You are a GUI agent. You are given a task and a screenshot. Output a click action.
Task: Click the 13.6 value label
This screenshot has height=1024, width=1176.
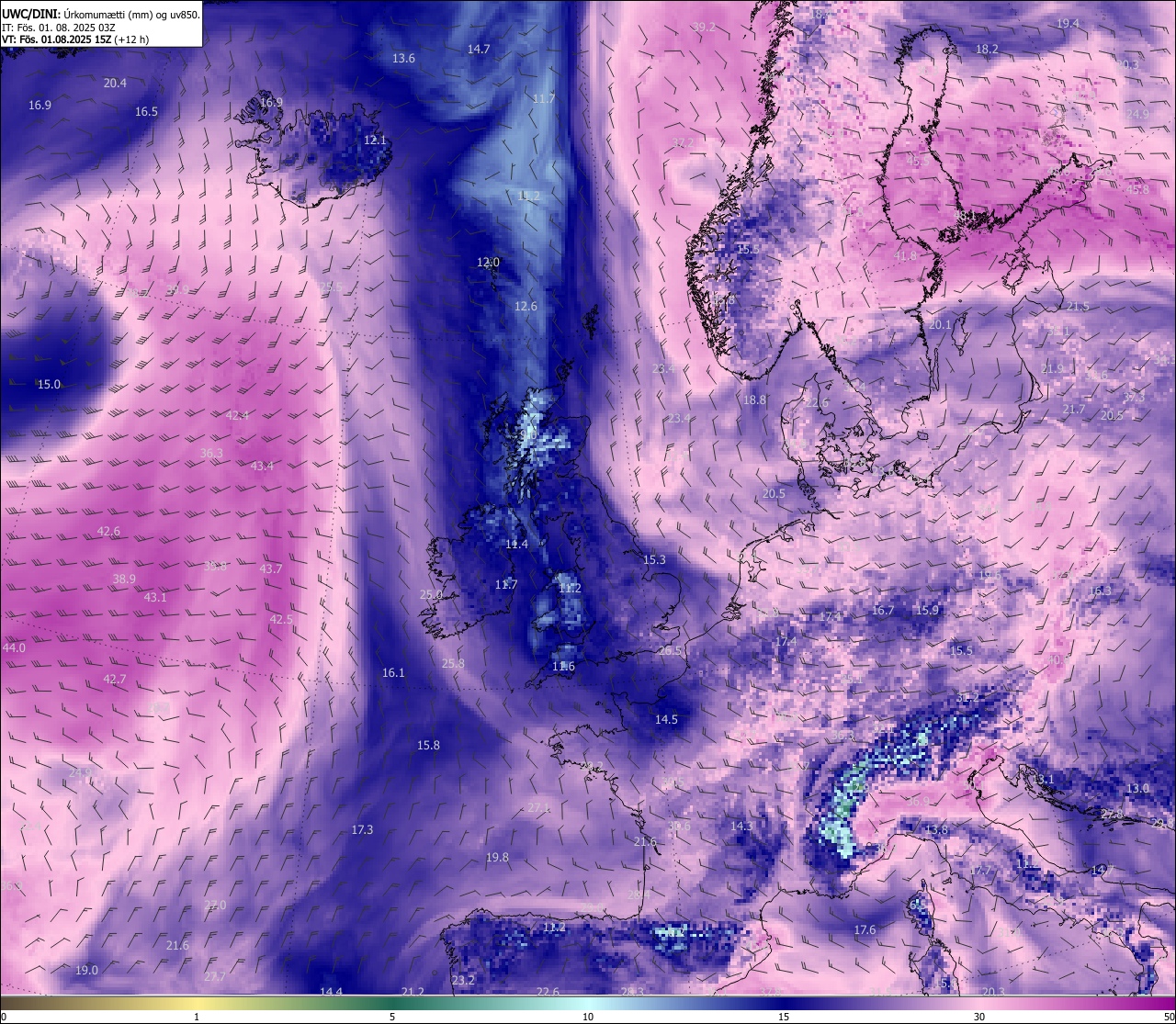403,58
